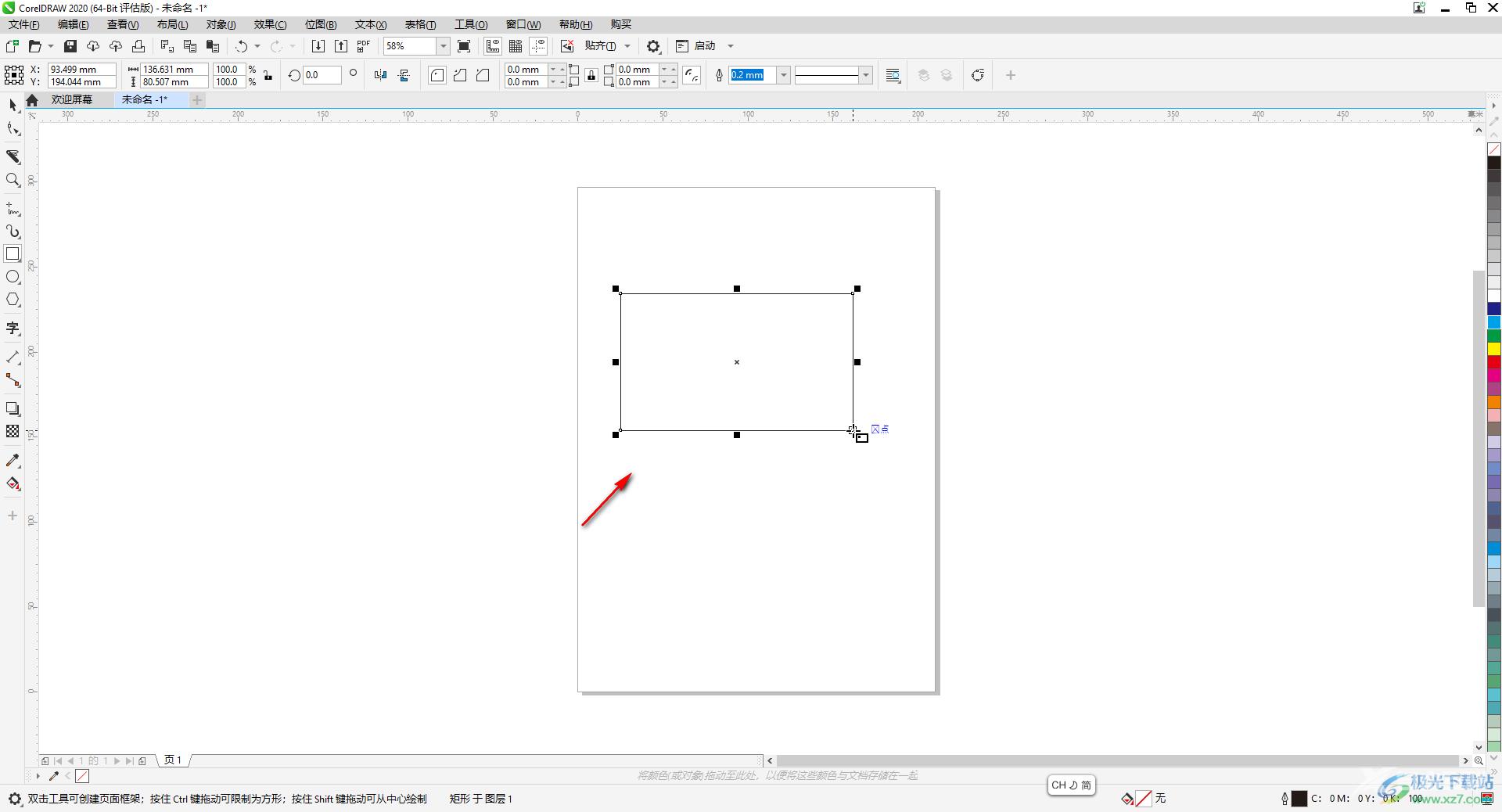Toggle relative corner scaling button

692,75
